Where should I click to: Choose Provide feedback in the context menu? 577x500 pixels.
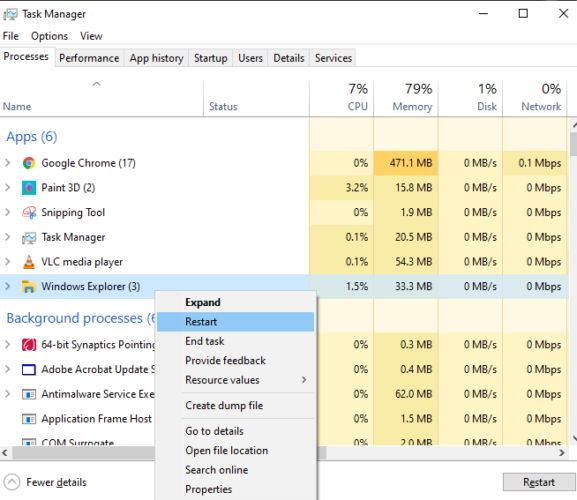pyautogui.click(x=236, y=361)
